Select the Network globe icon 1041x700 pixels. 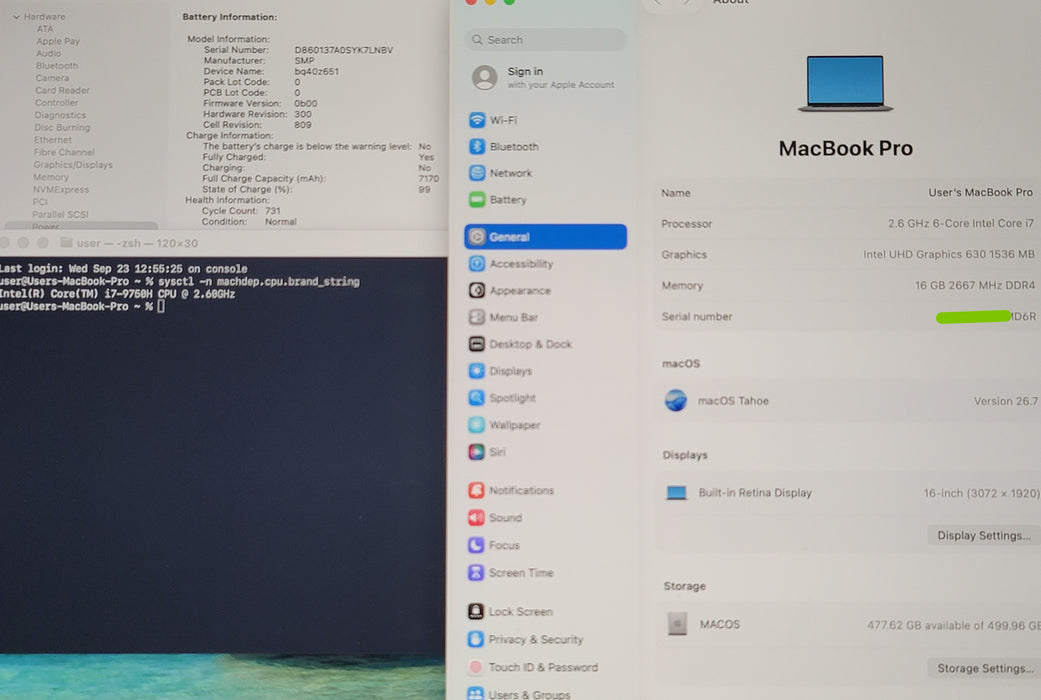[x=477, y=173]
